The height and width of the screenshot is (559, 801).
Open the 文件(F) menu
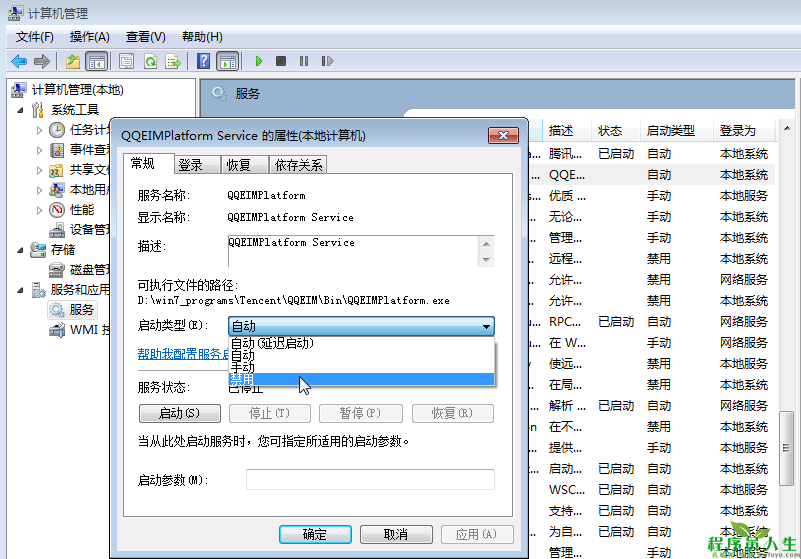34,37
